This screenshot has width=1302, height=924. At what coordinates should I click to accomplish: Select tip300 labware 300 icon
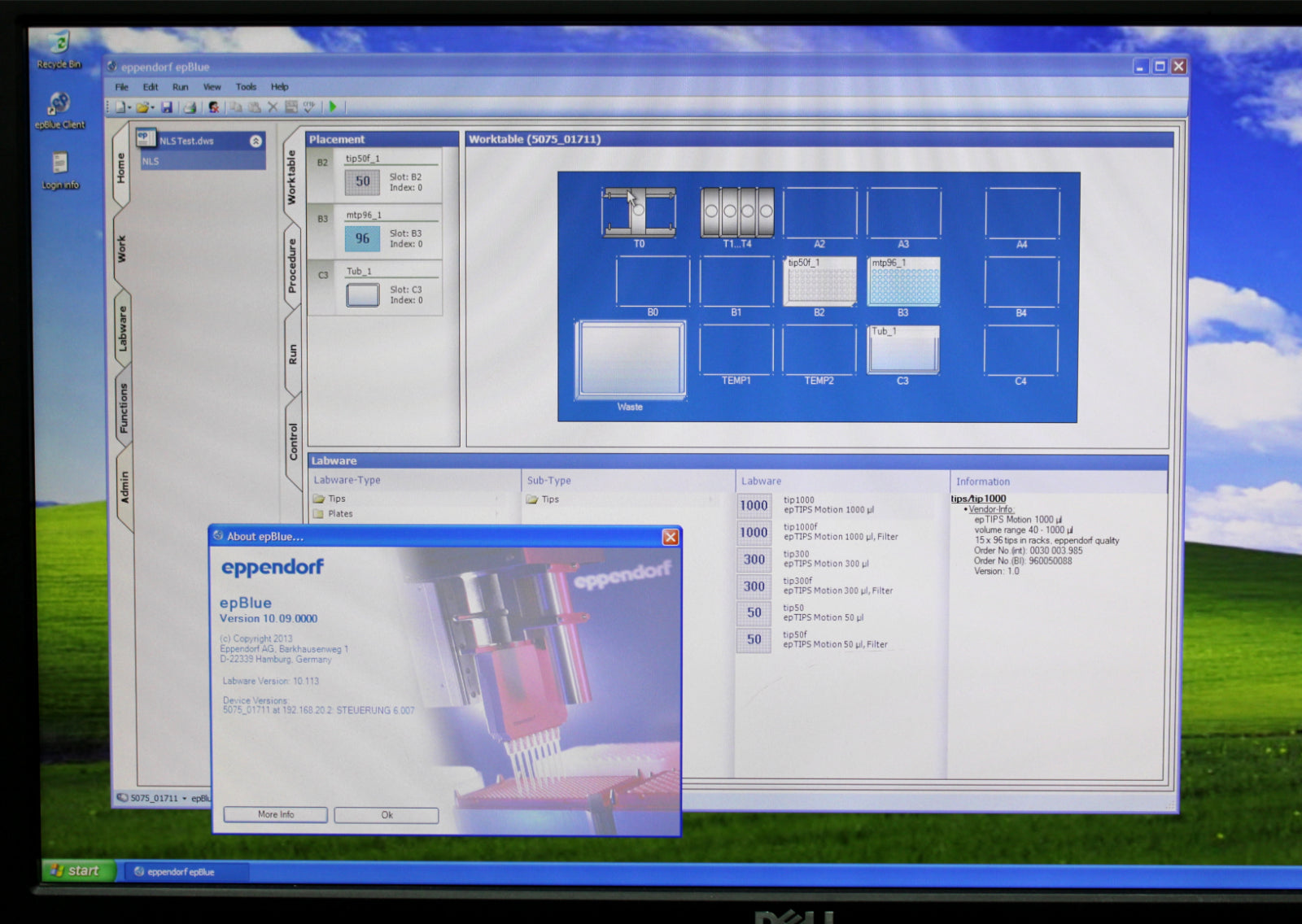pyautogui.click(x=754, y=560)
